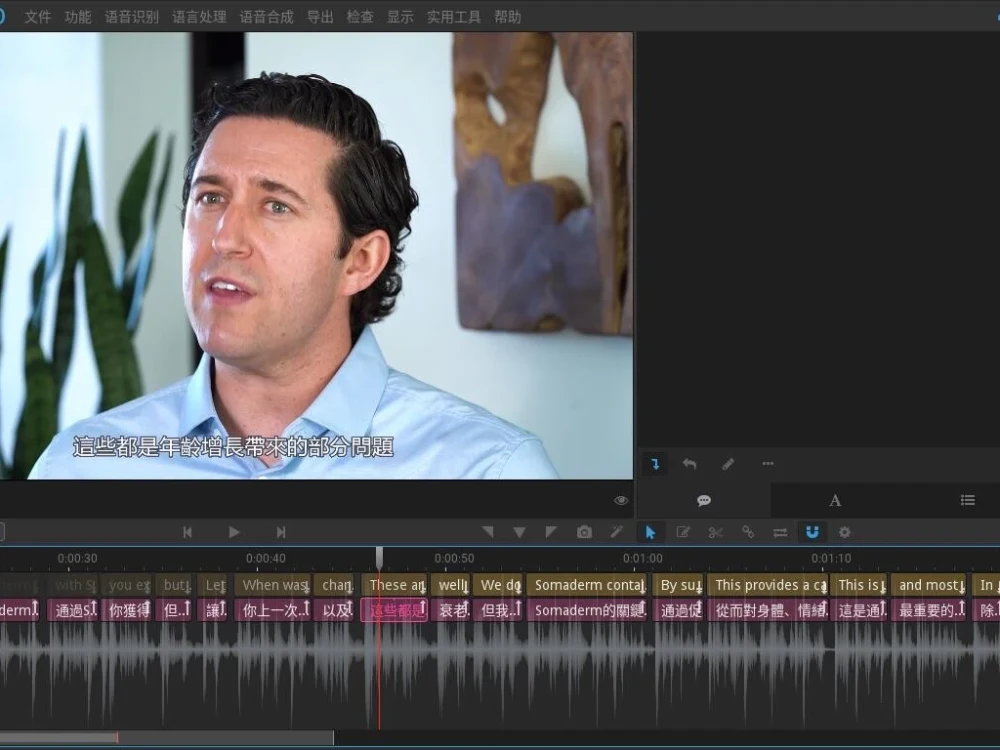Click the playhead handle on time ruler
1000x750 pixels.
pos(379,557)
